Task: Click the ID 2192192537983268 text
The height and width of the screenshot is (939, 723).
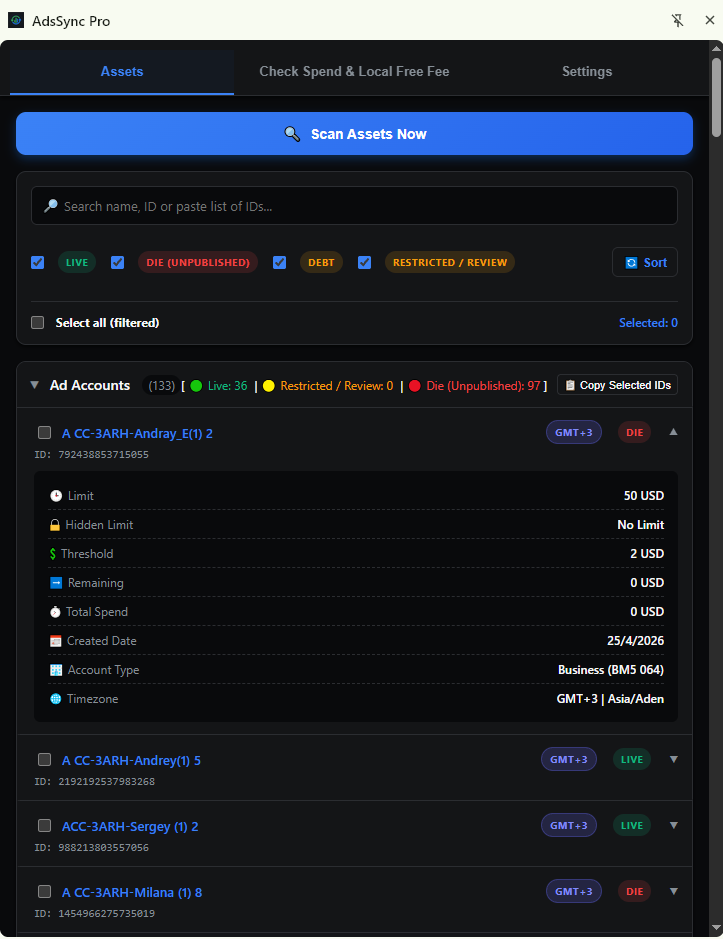Action: coord(95,782)
